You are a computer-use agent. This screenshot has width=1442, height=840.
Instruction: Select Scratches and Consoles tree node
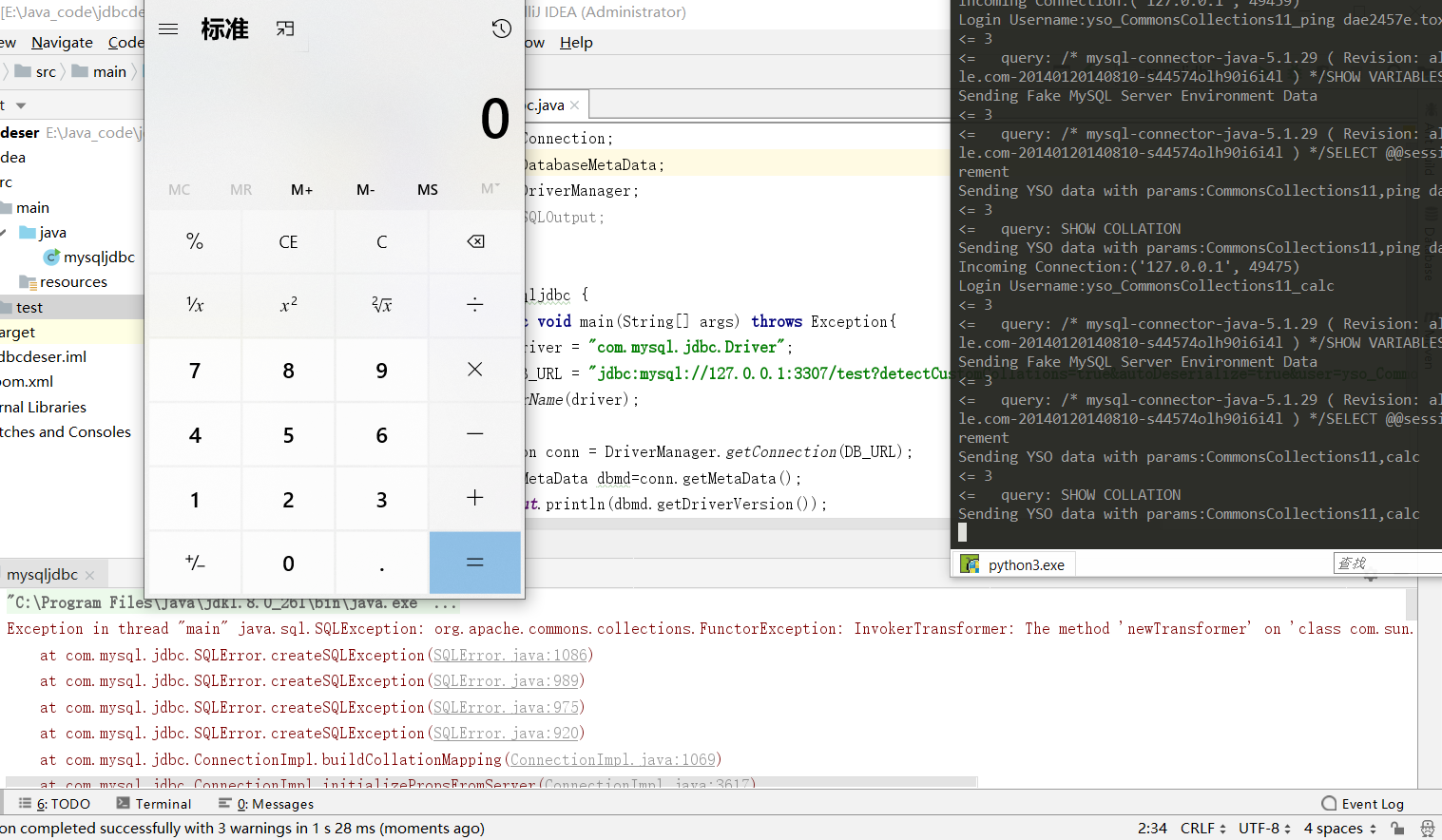click(x=66, y=431)
